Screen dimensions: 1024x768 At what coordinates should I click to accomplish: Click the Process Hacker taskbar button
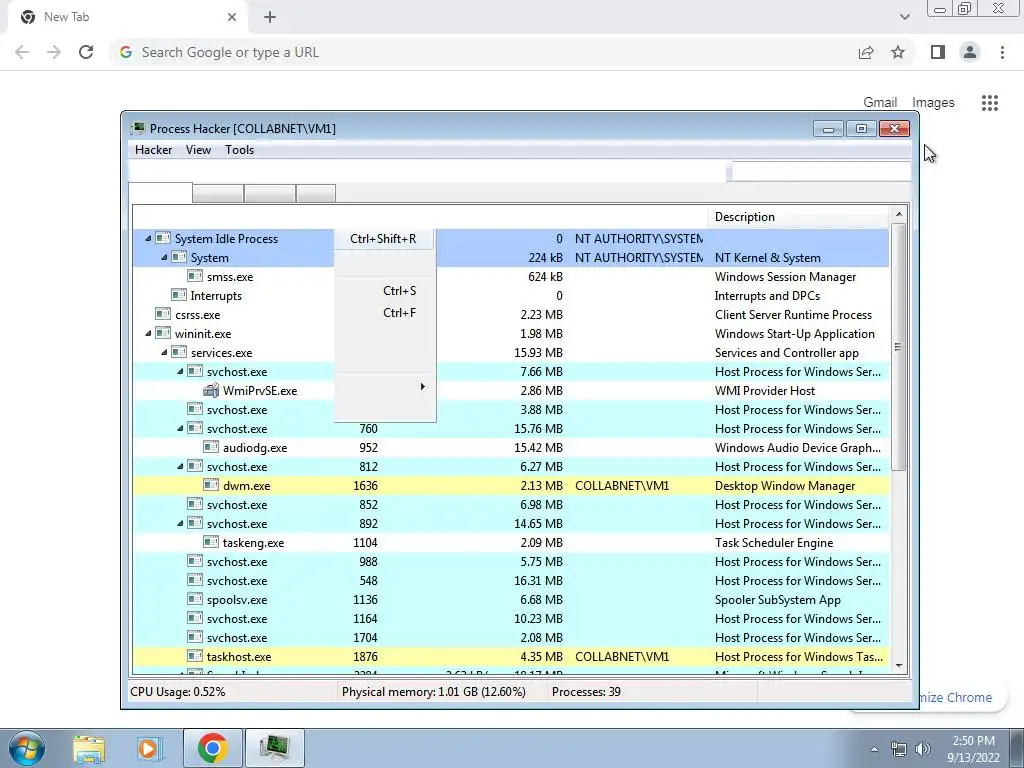[274, 748]
